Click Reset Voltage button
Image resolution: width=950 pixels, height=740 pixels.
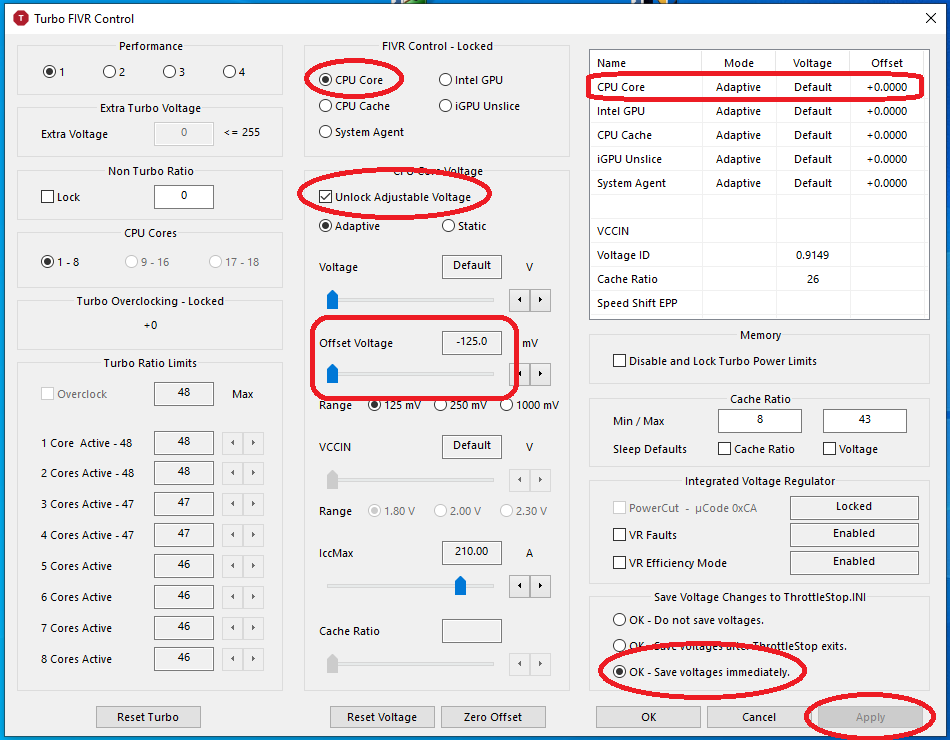tap(382, 717)
